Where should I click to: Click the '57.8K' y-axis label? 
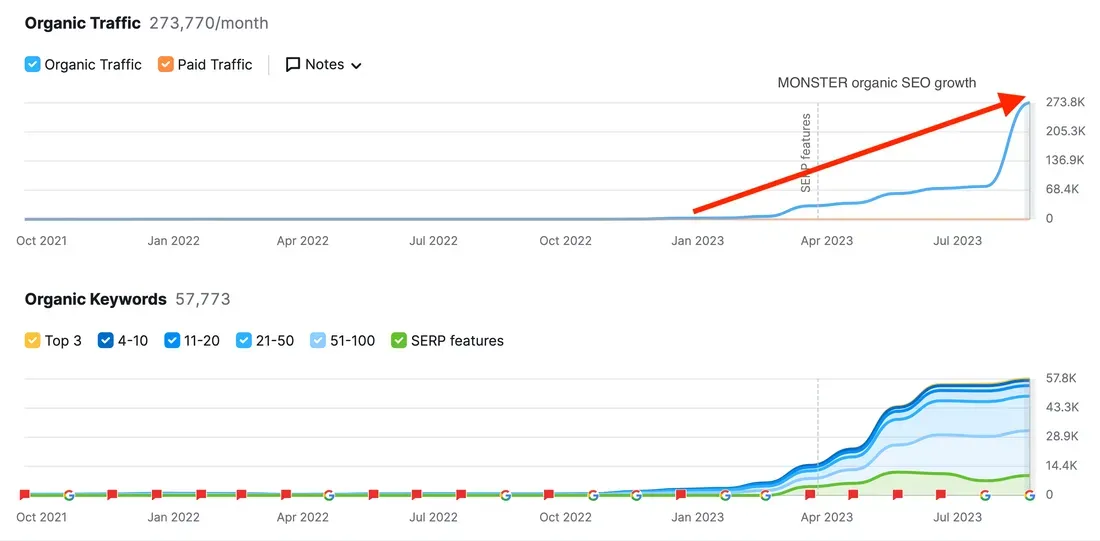click(x=1061, y=379)
